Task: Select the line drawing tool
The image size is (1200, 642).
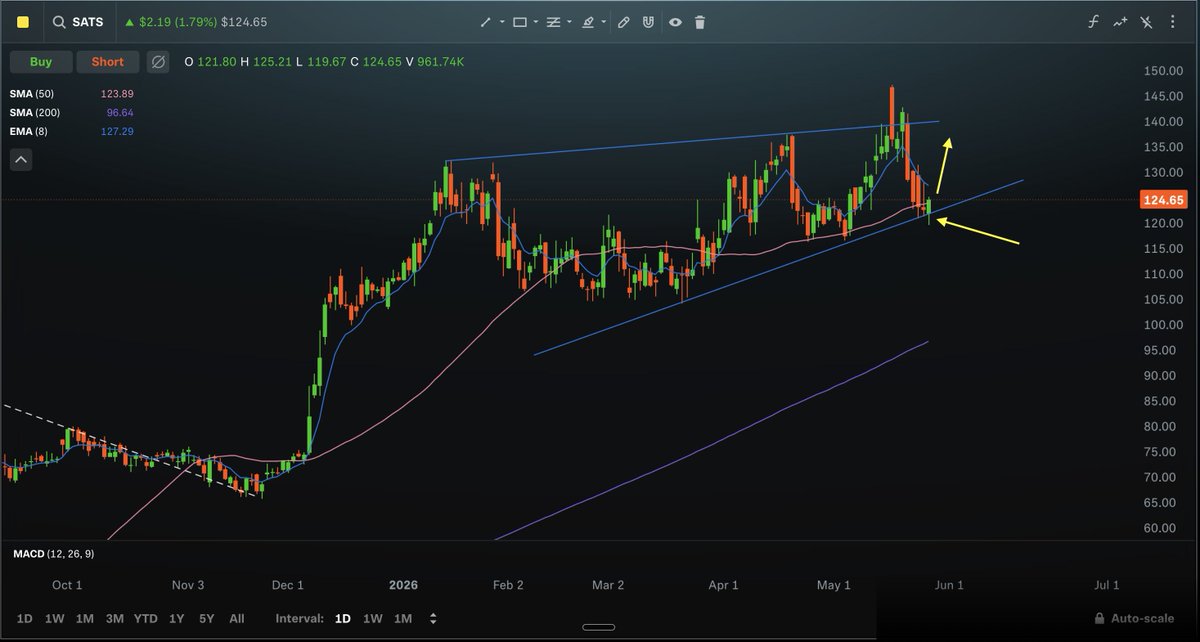Action: [486, 22]
